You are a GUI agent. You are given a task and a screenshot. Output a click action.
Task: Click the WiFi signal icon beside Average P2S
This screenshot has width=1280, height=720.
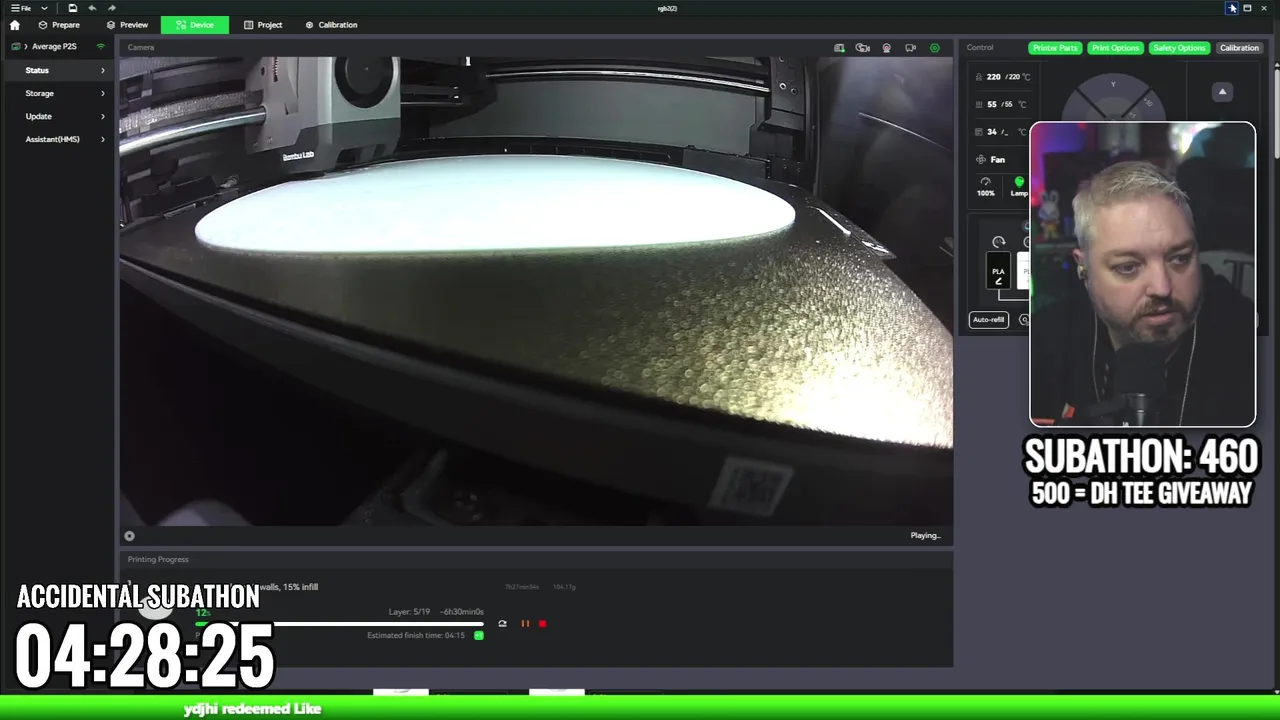[100, 47]
